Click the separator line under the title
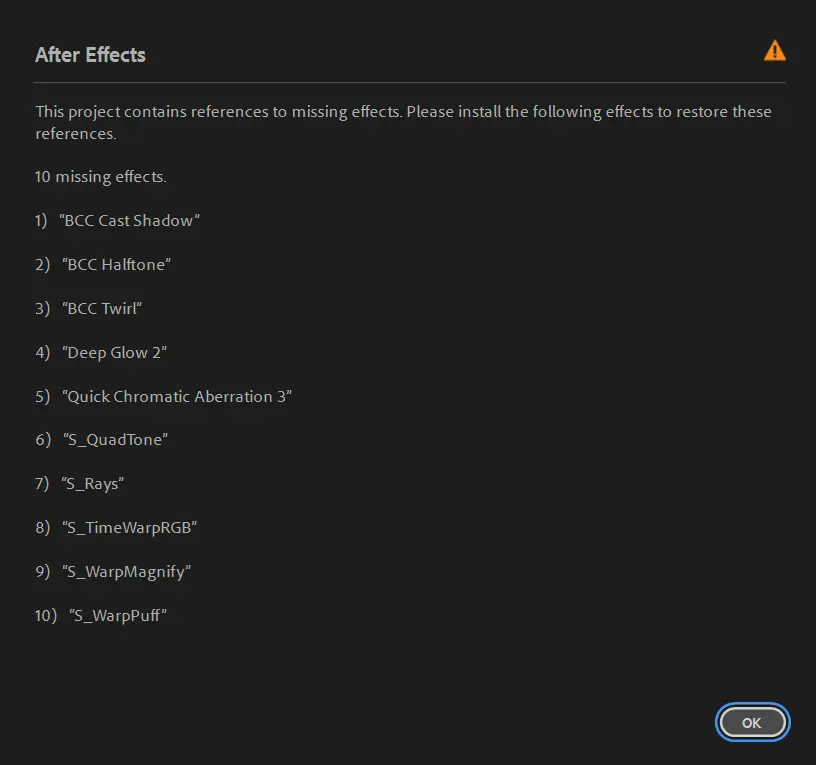This screenshot has height=765, width=816. coord(410,82)
